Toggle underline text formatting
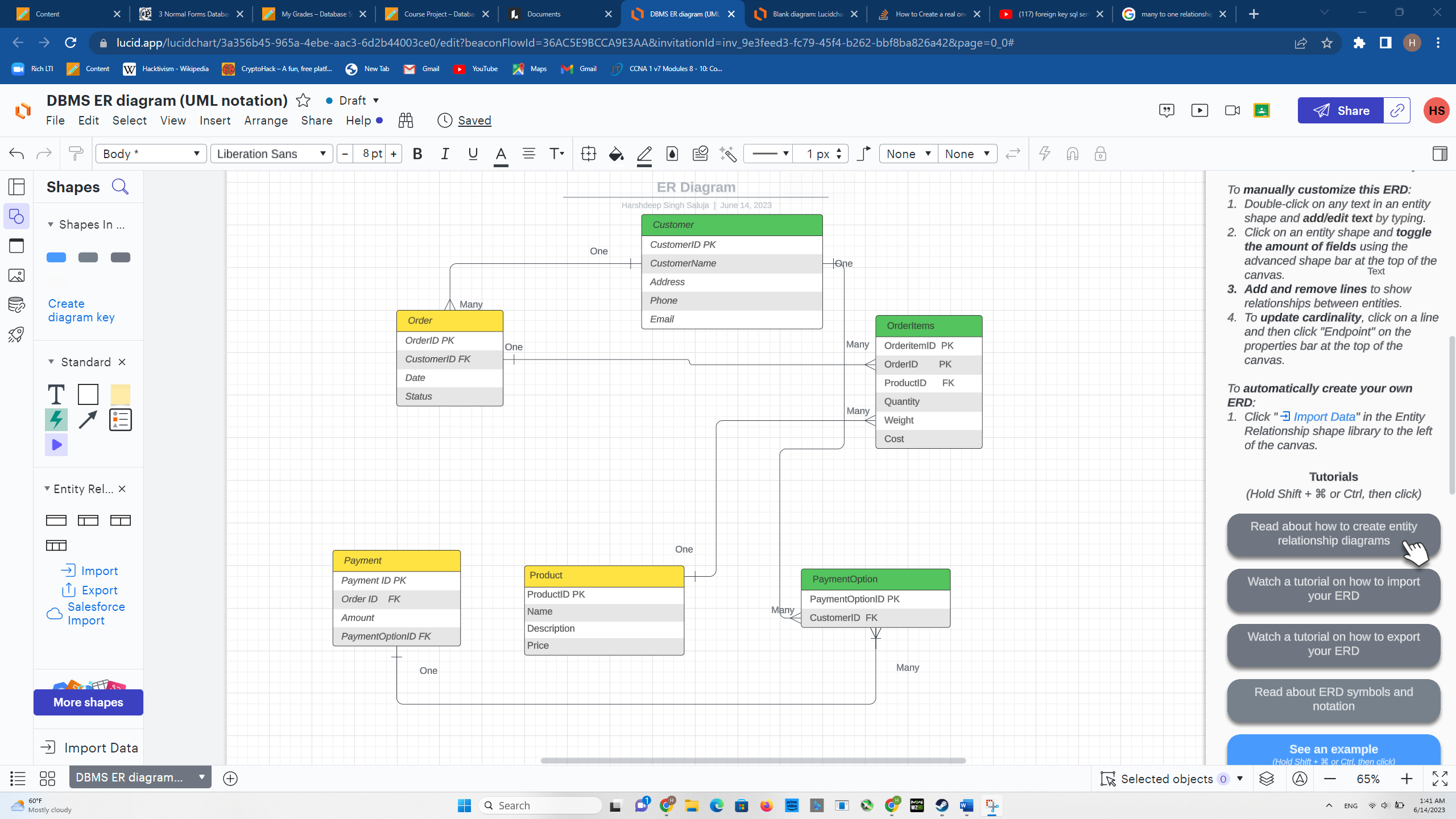The width and height of the screenshot is (1456, 819). tap(472, 154)
